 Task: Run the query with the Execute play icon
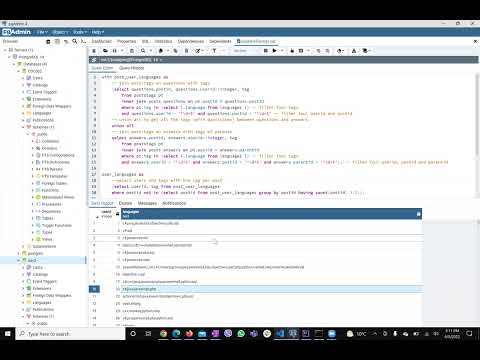coord(274,51)
